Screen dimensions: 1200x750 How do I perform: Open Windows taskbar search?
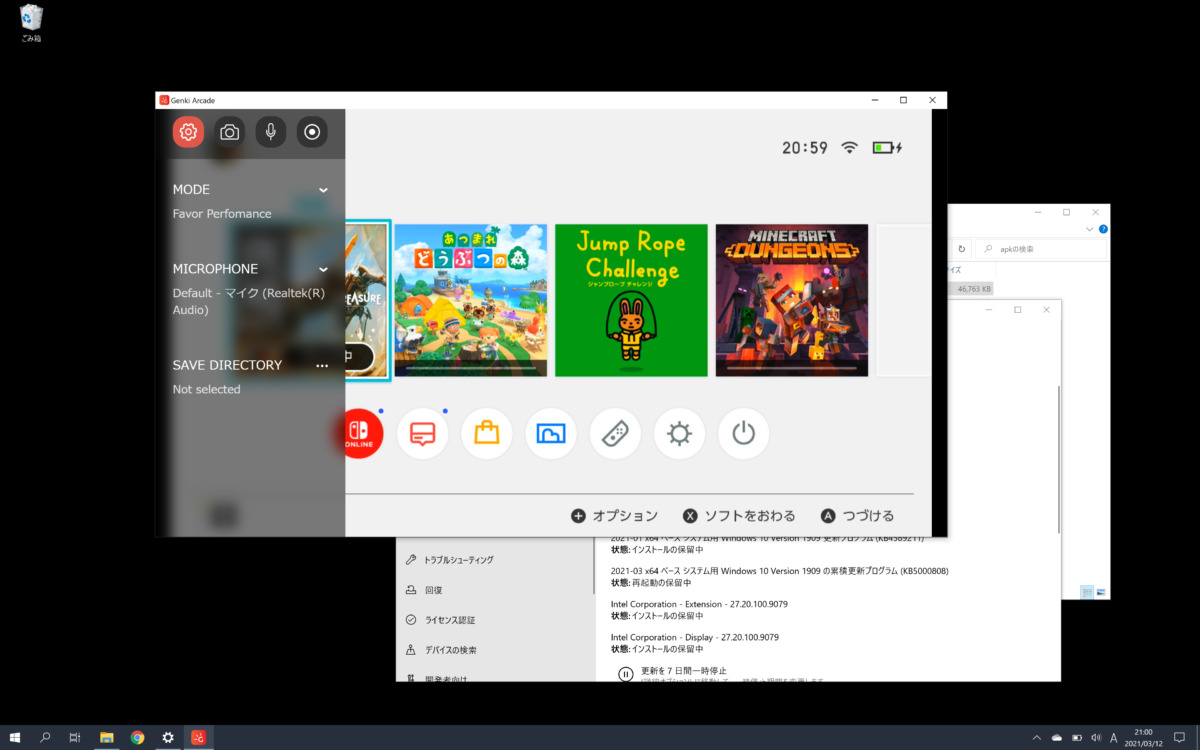pos(45,738)
